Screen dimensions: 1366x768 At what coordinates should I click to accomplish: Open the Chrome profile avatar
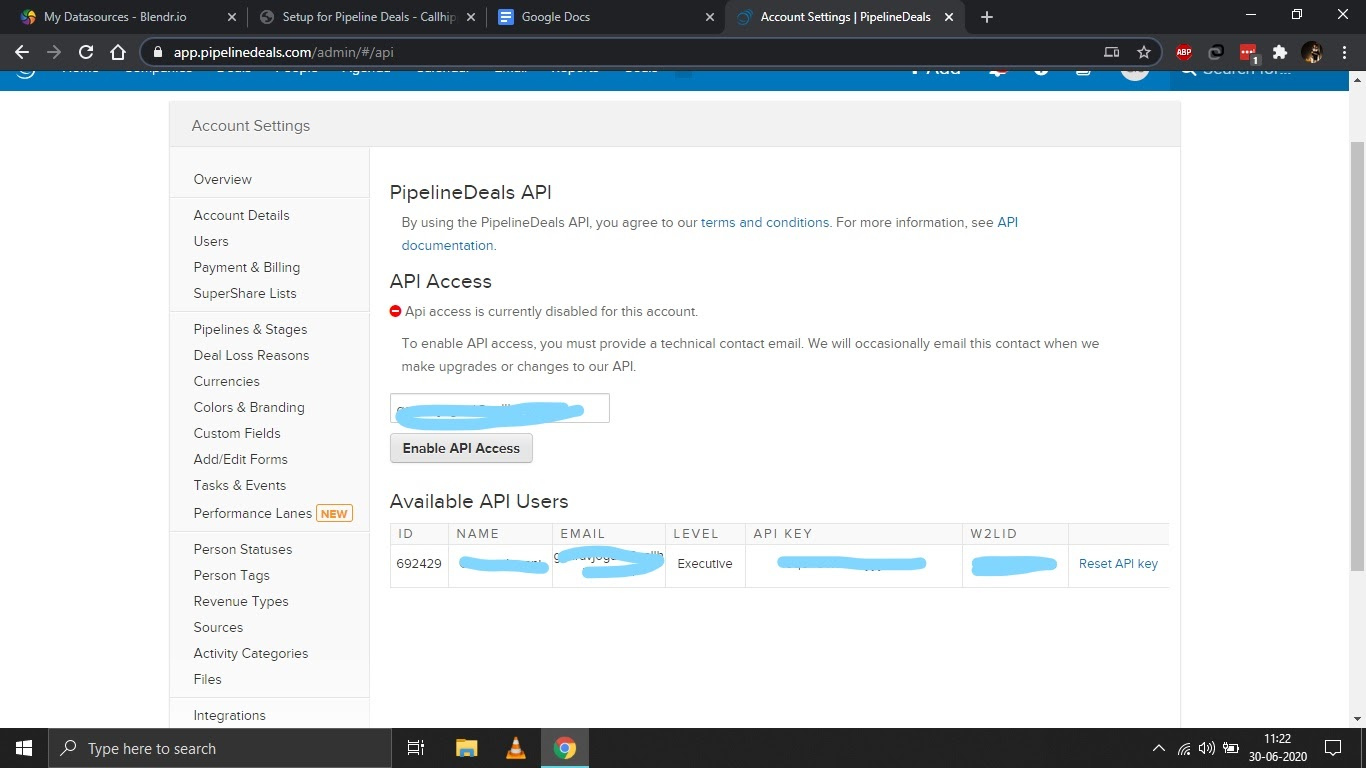(1312, 52)
